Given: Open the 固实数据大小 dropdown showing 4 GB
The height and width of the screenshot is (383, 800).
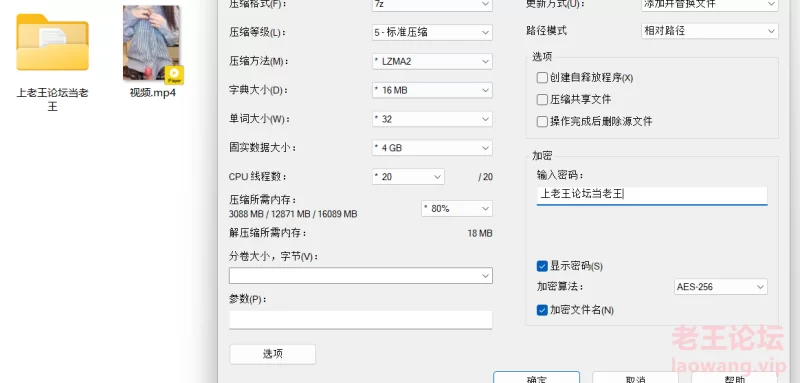Looking at the screenshot, I should [432, 148].
